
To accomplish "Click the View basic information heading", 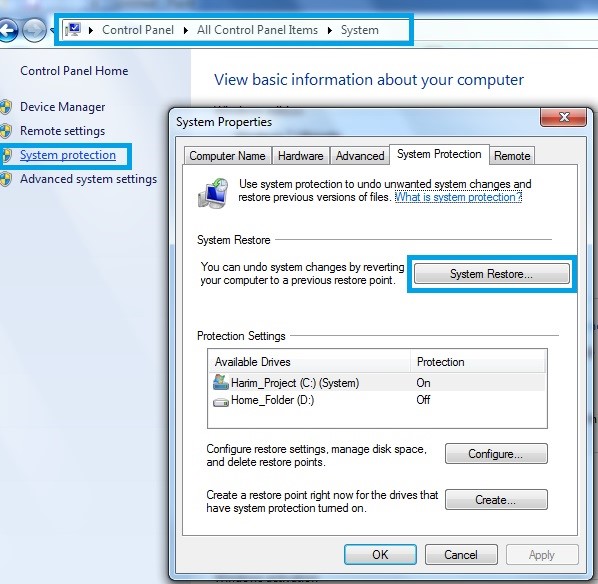I will [368, 80].
